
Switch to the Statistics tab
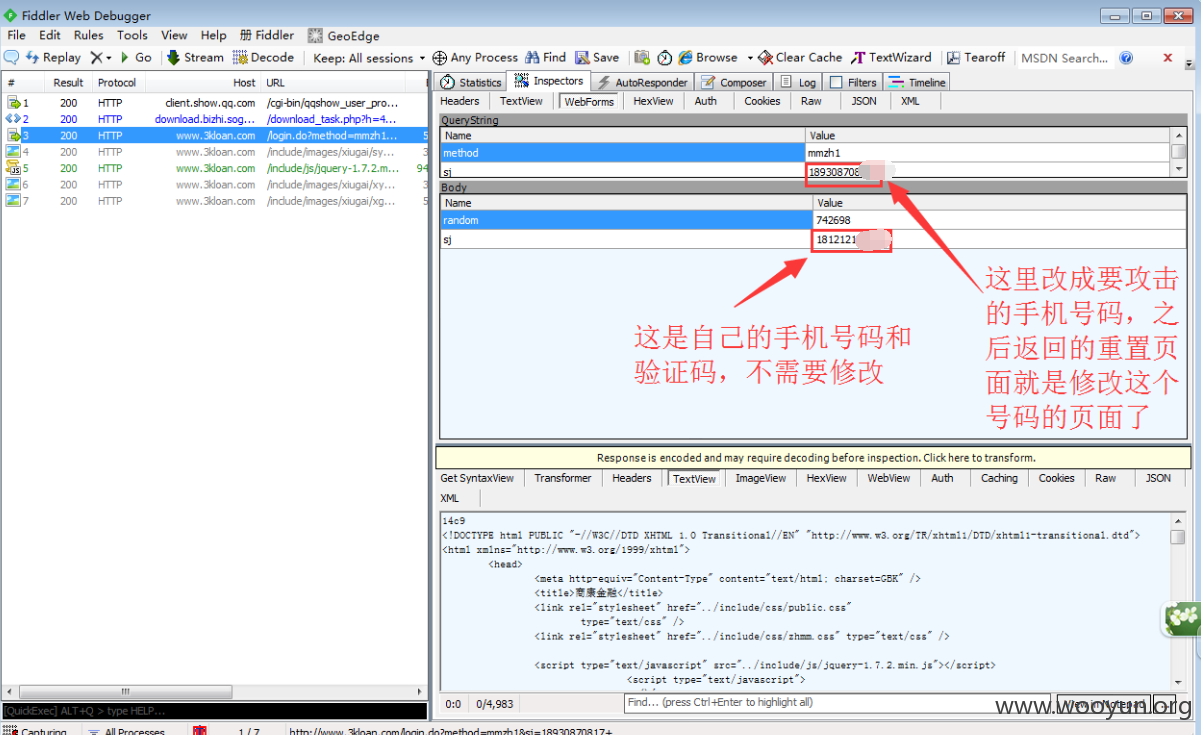[x=472, y=82]
